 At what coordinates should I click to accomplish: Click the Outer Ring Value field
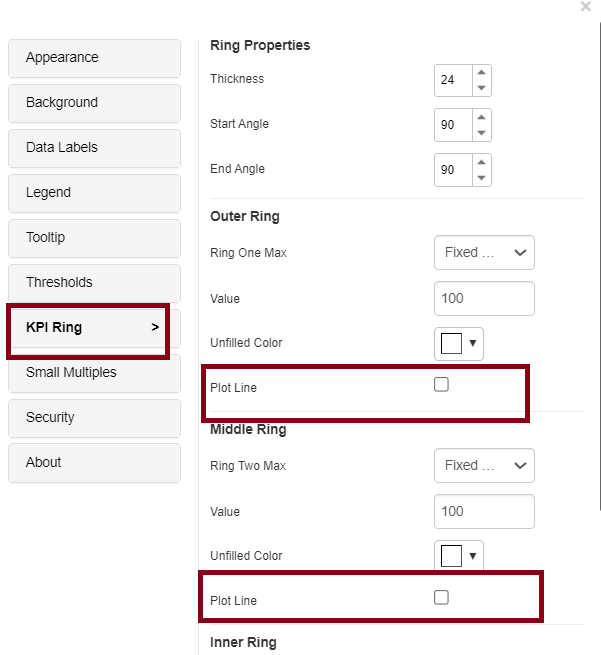[484, 299]
